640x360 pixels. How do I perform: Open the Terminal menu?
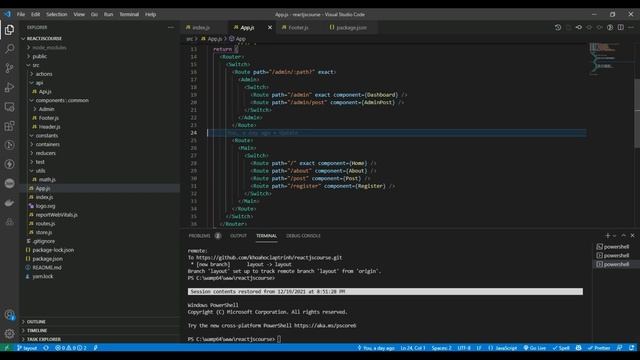pos(129,14)
